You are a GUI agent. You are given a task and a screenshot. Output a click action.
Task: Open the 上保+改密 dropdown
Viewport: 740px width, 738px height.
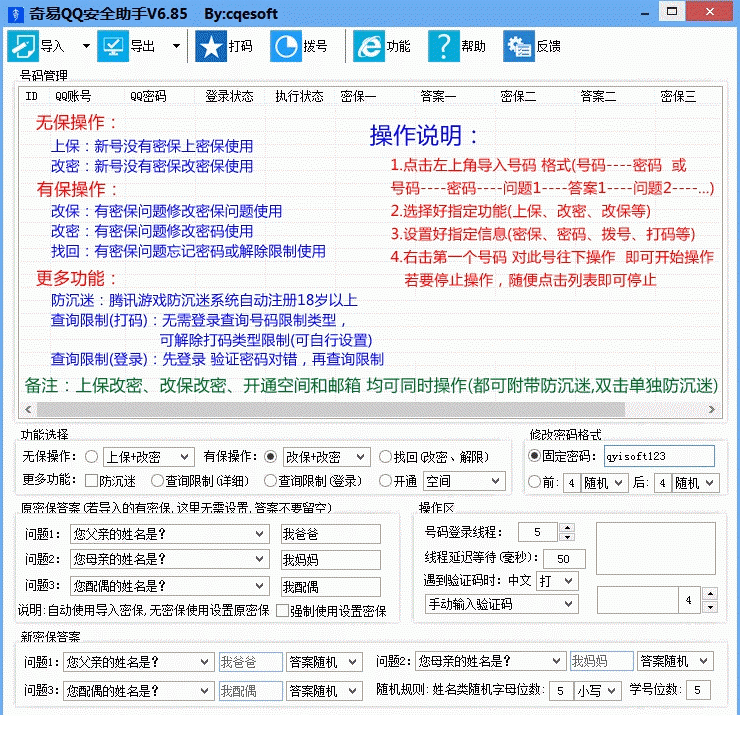click(149, 457)
